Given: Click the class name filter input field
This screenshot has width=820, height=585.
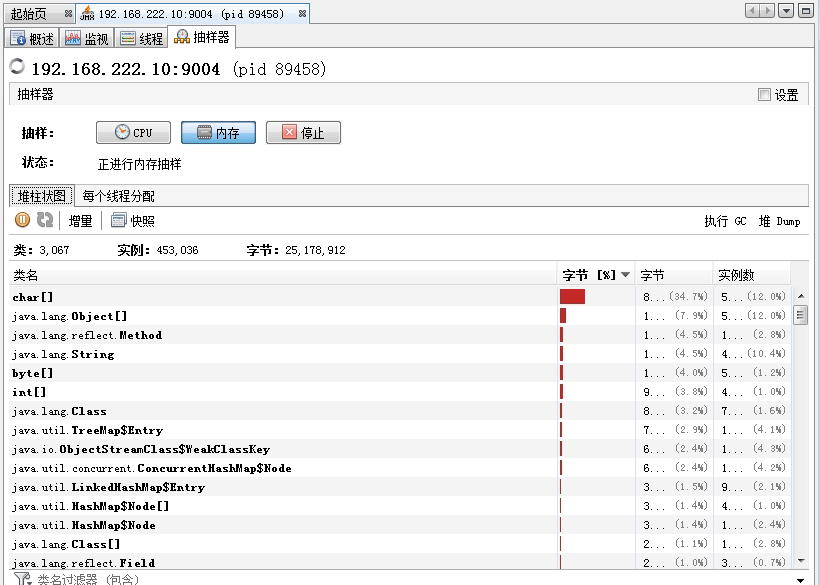Looking at the screenshot, I should point(413,579).
